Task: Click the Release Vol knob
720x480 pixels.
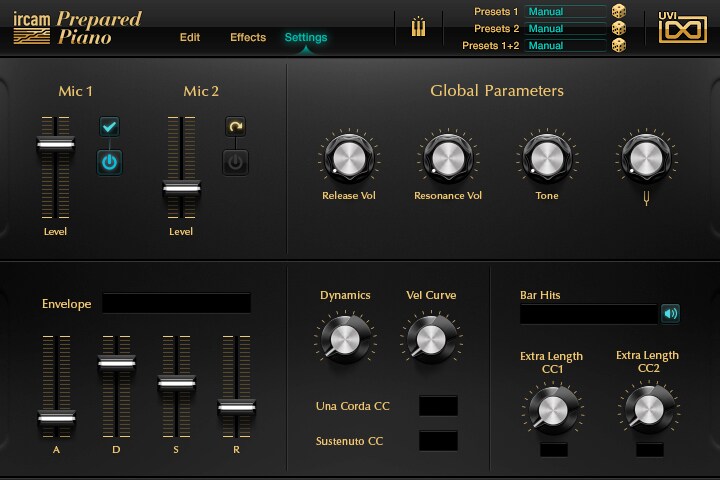Action: 349,158
